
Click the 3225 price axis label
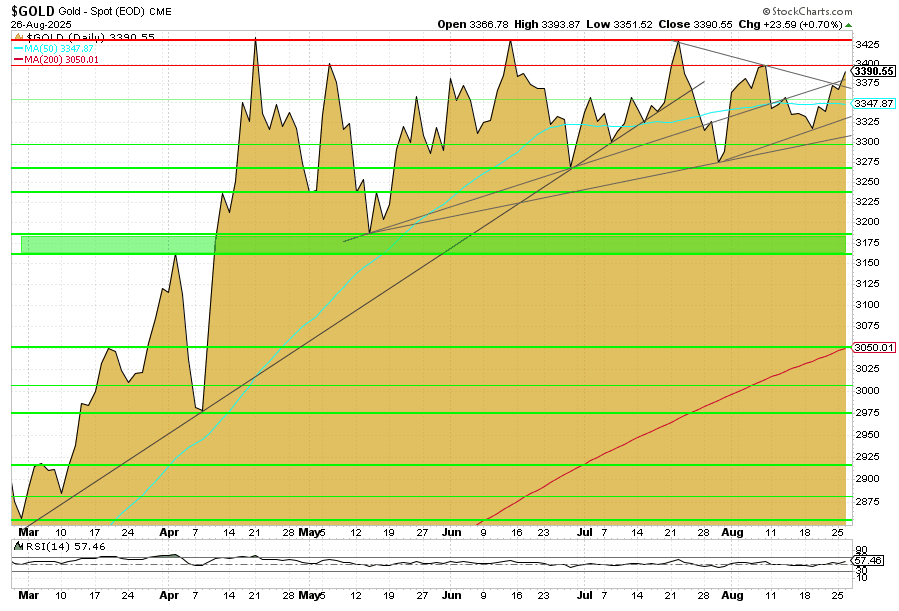point(867,201)
